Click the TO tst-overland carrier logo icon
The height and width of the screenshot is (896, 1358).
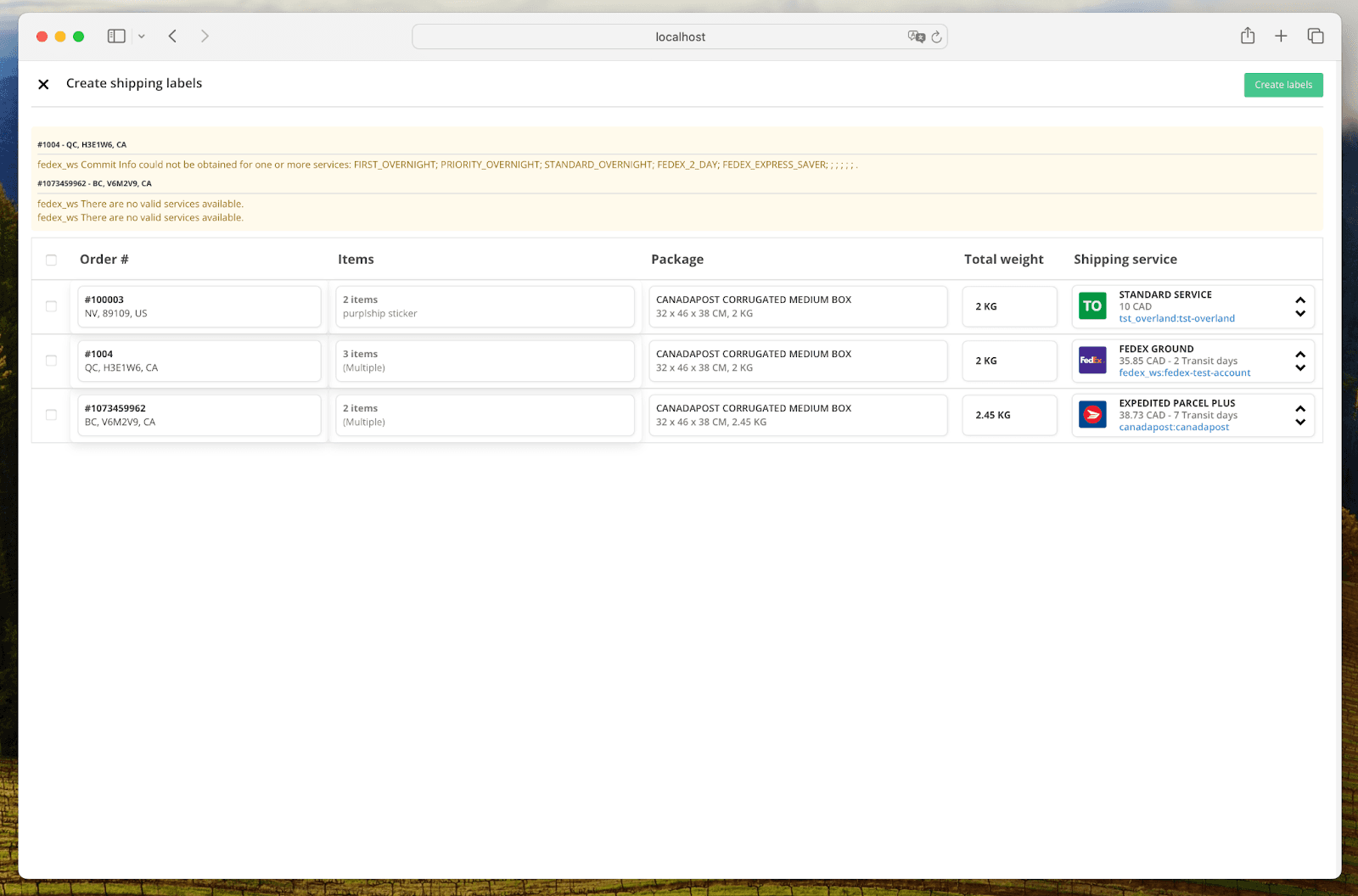(1091, 305)
